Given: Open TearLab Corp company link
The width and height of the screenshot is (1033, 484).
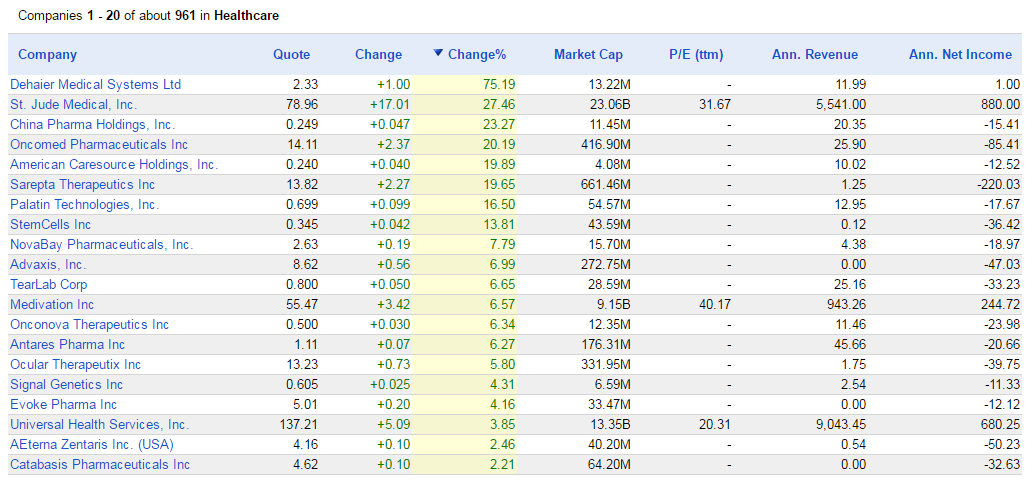Looking at the screenshot, I should point(49,284).
